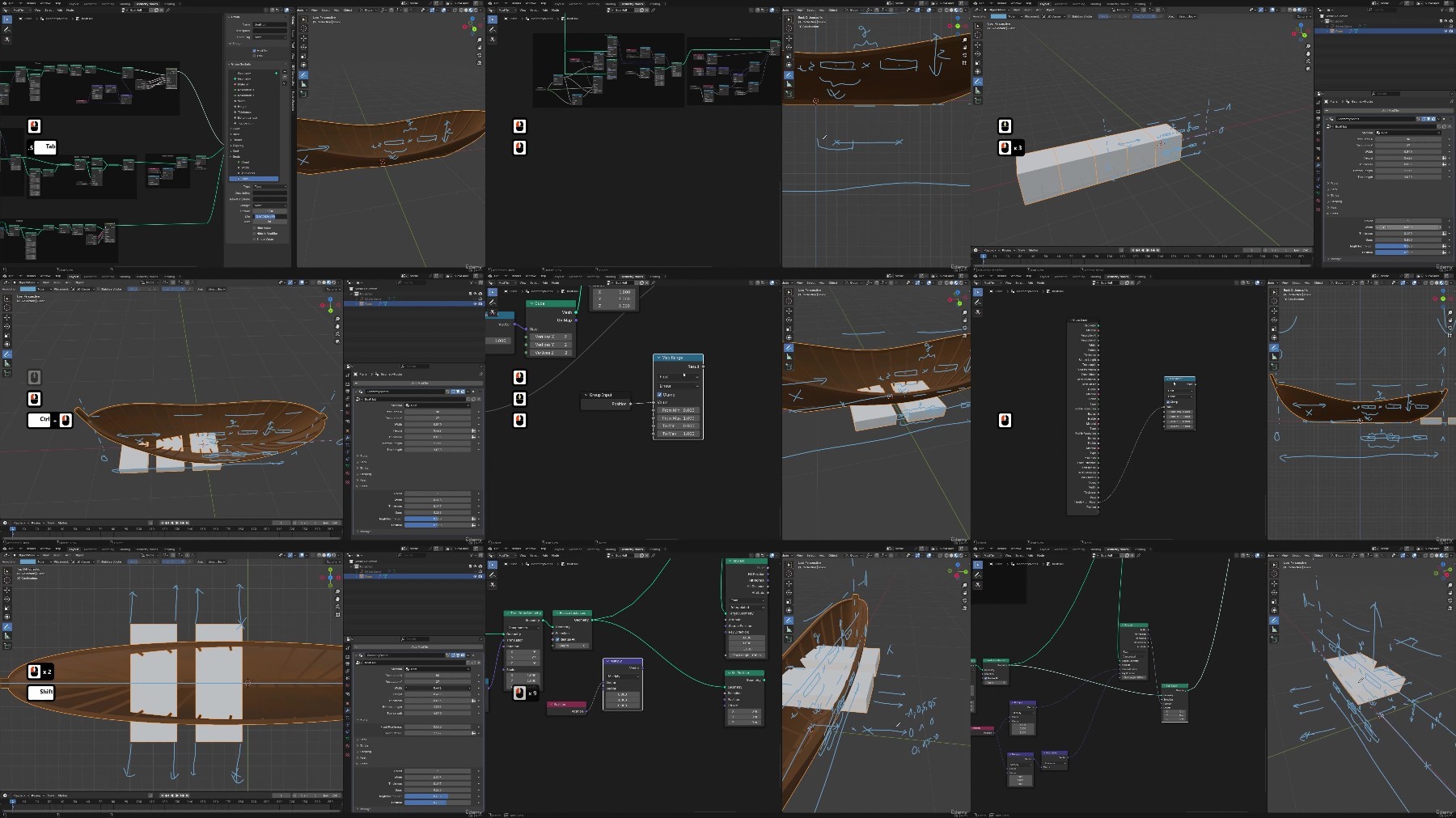Select box-select tool in Vector Math node editor toolbar
Screen dimensions: 1456x818
coord(492,564)
